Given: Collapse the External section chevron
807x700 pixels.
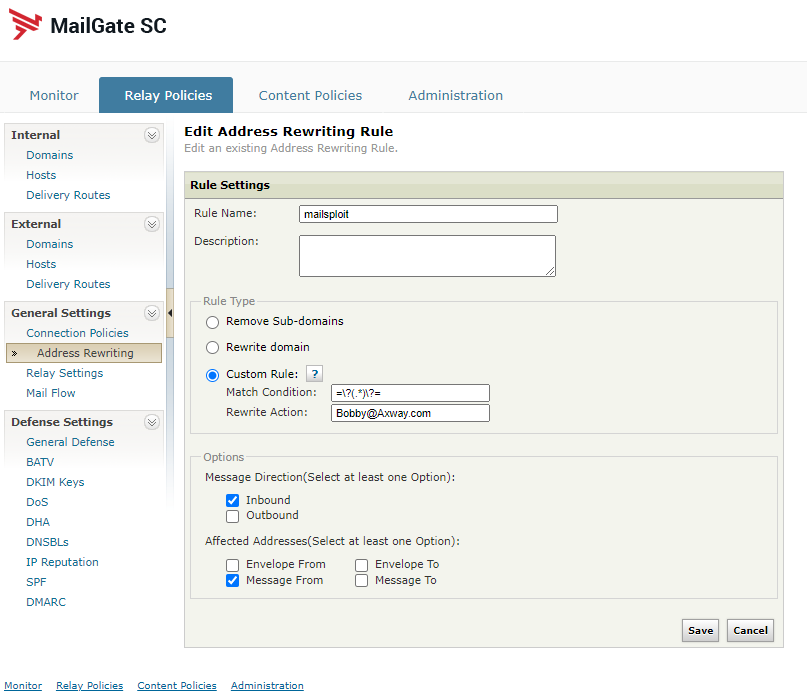Looking at the screenshot, I should click(152, 224).
